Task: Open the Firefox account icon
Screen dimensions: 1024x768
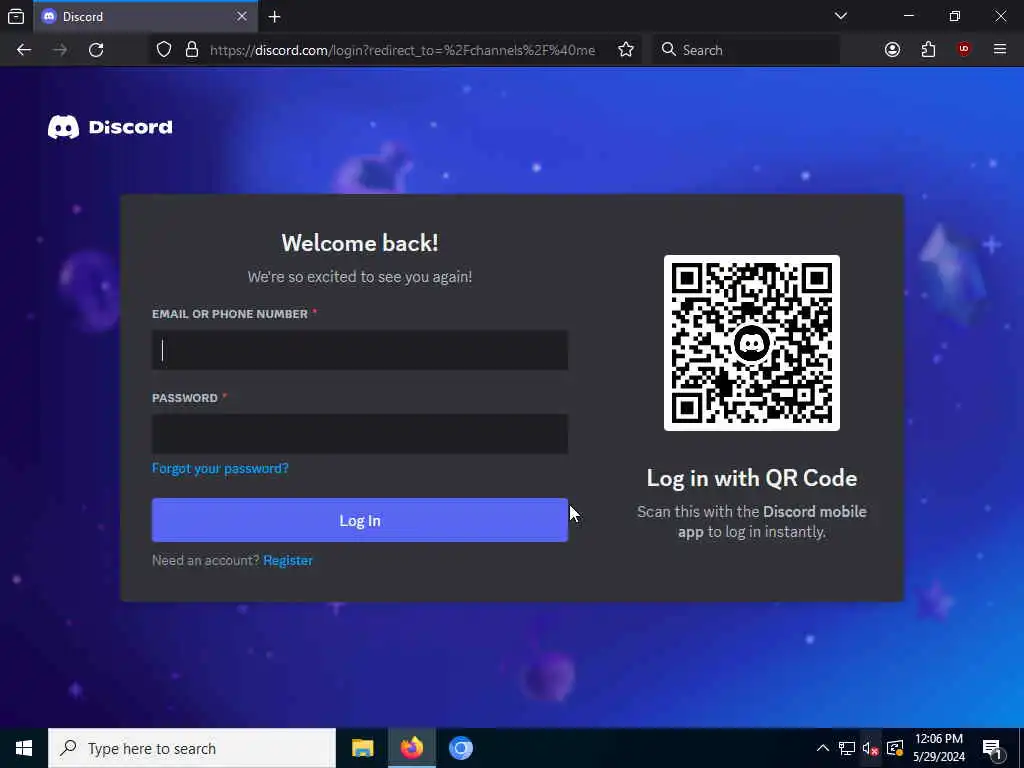Action: pos(892,50)
